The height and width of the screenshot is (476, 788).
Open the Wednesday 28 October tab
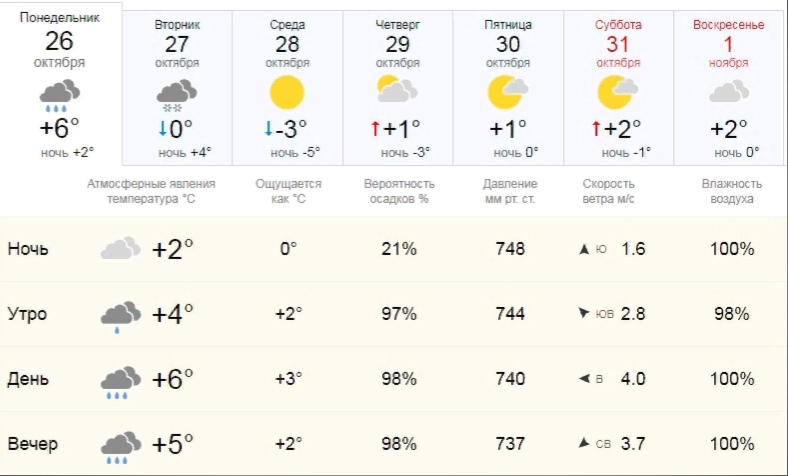pos(287,43)
